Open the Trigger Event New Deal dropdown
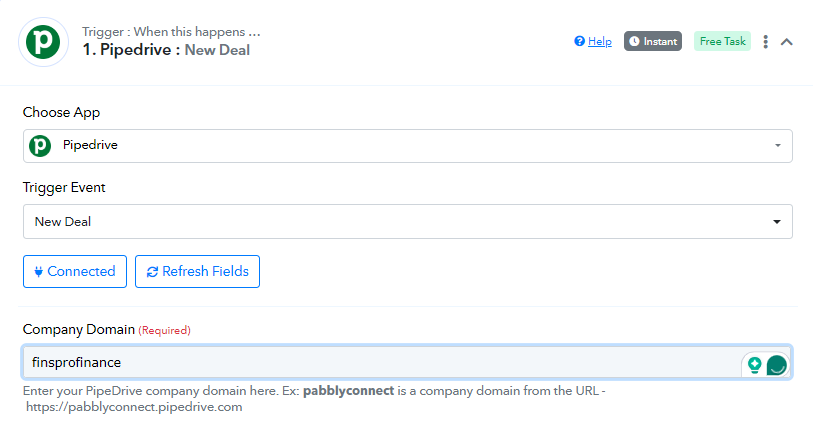Viewport: 813px width, 429px height. 408,222
